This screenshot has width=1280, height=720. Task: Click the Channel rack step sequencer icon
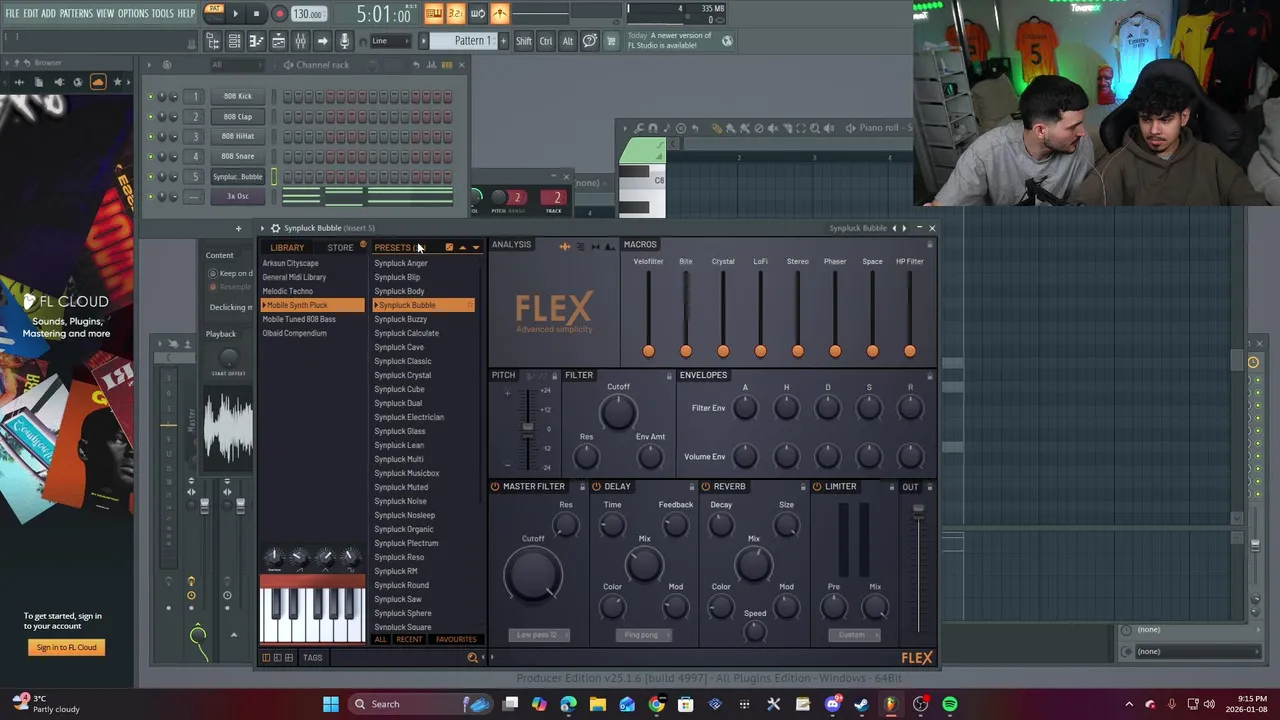click(x=447, y=65)
